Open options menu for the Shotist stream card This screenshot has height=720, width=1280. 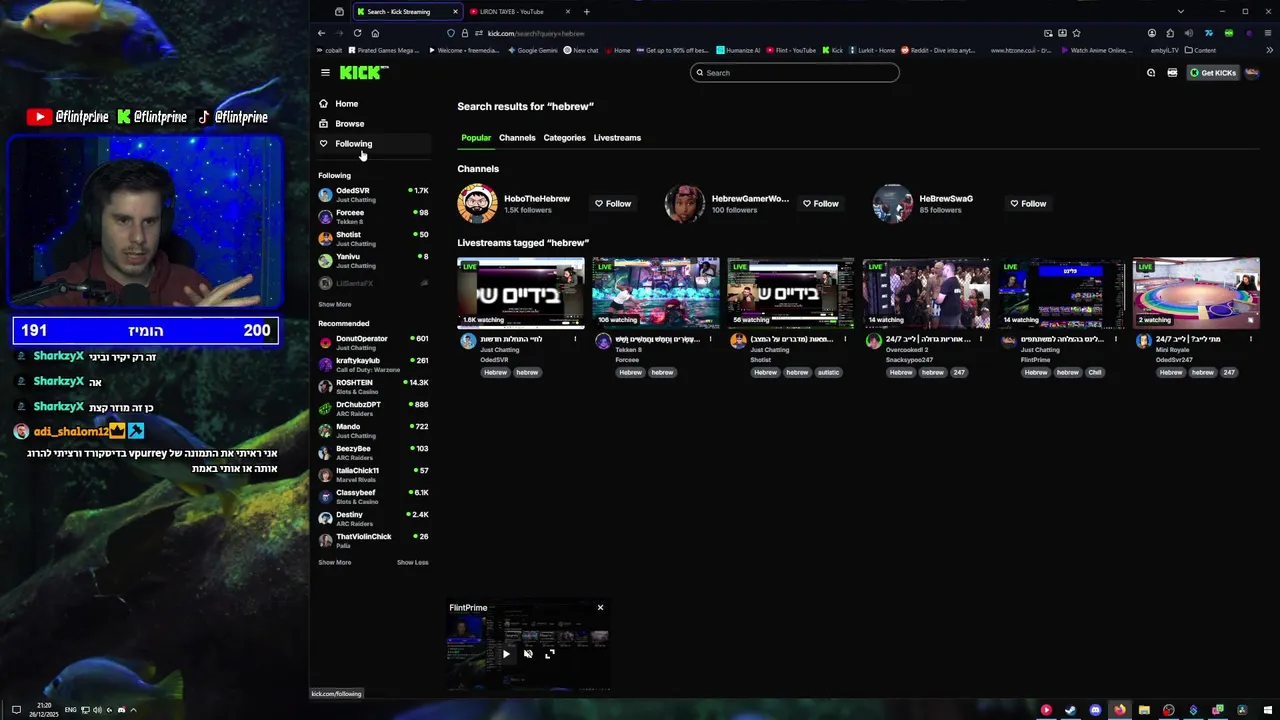(845, 339)
